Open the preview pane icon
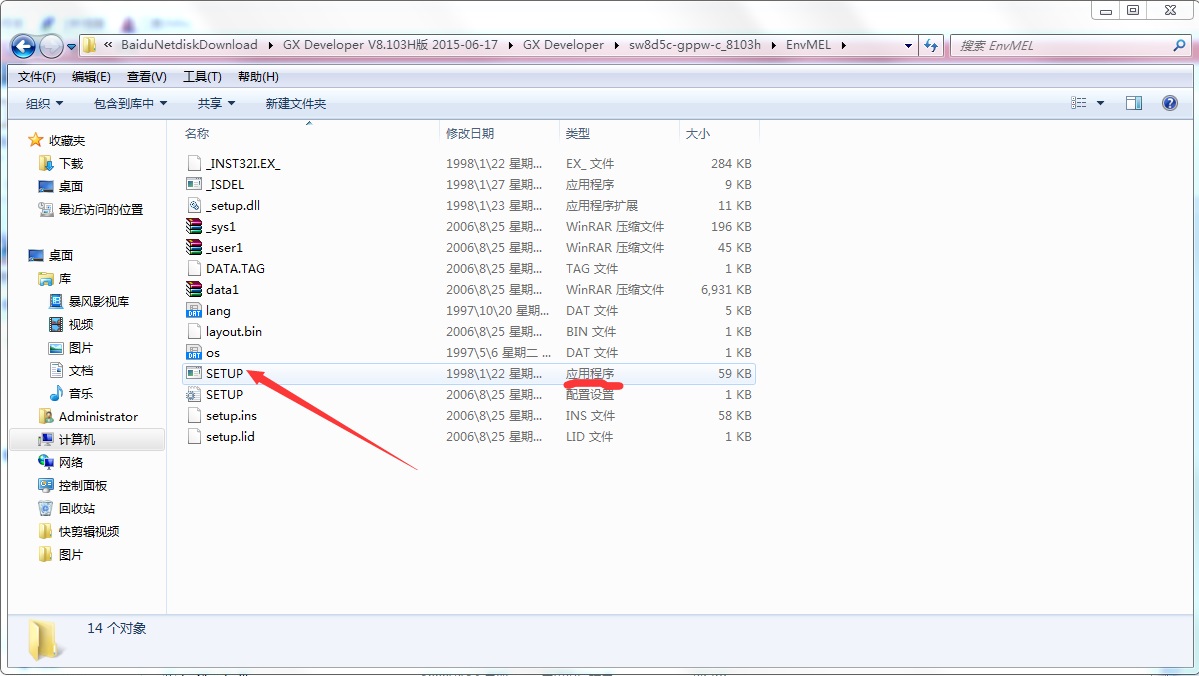This screenshot has height=676, width=1199. (x=1133, y=102)
